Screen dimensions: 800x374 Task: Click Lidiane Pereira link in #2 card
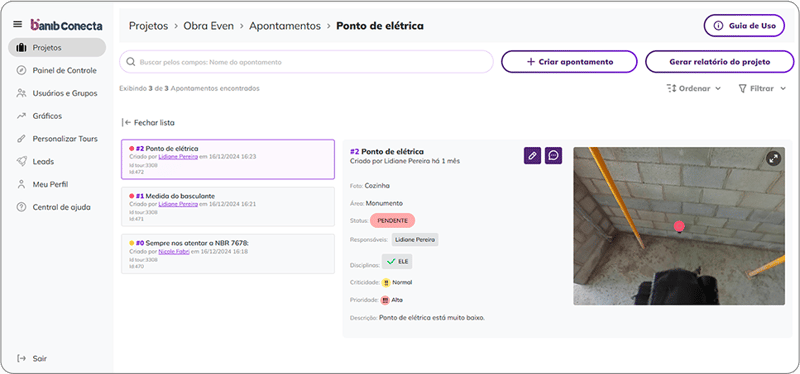(x=178, y=157)
